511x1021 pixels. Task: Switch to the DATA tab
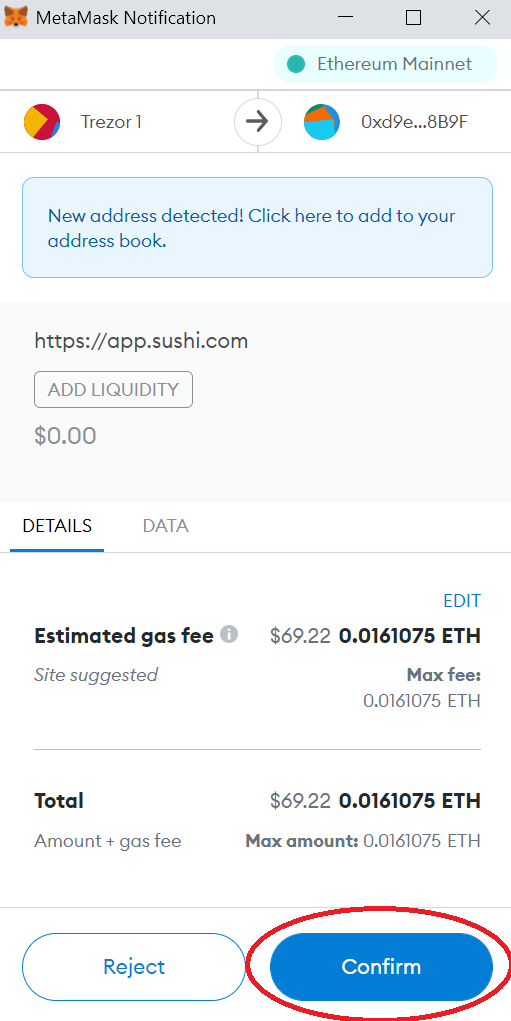(x=165, y=526)
